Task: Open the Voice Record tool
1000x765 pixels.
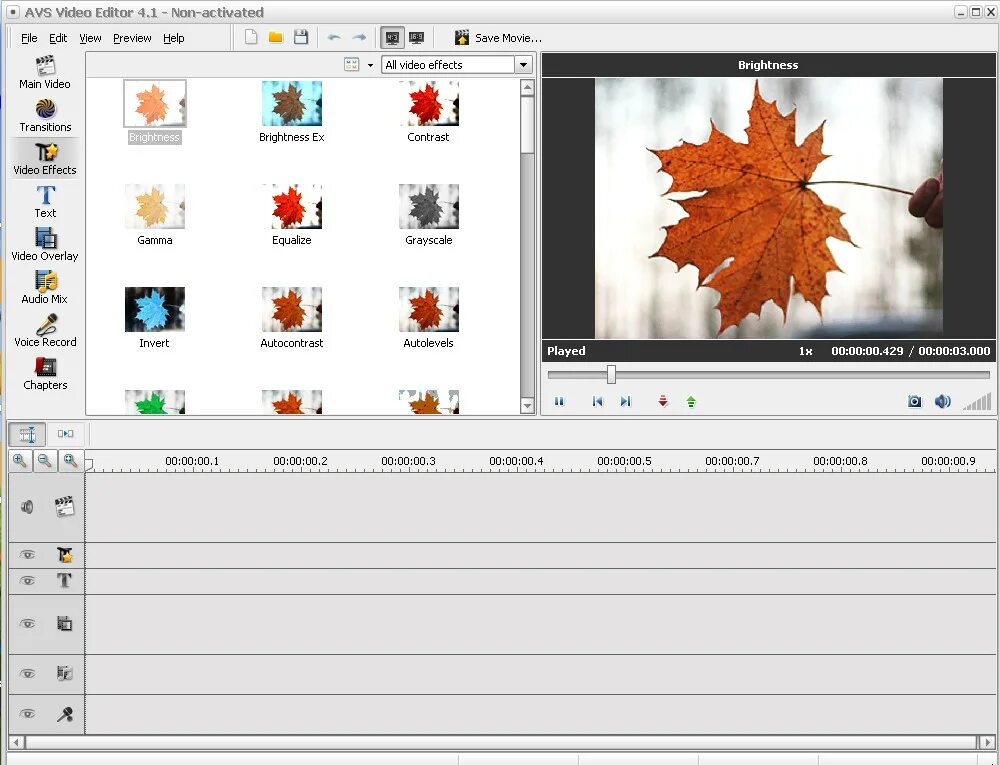Action: [45, 333]
